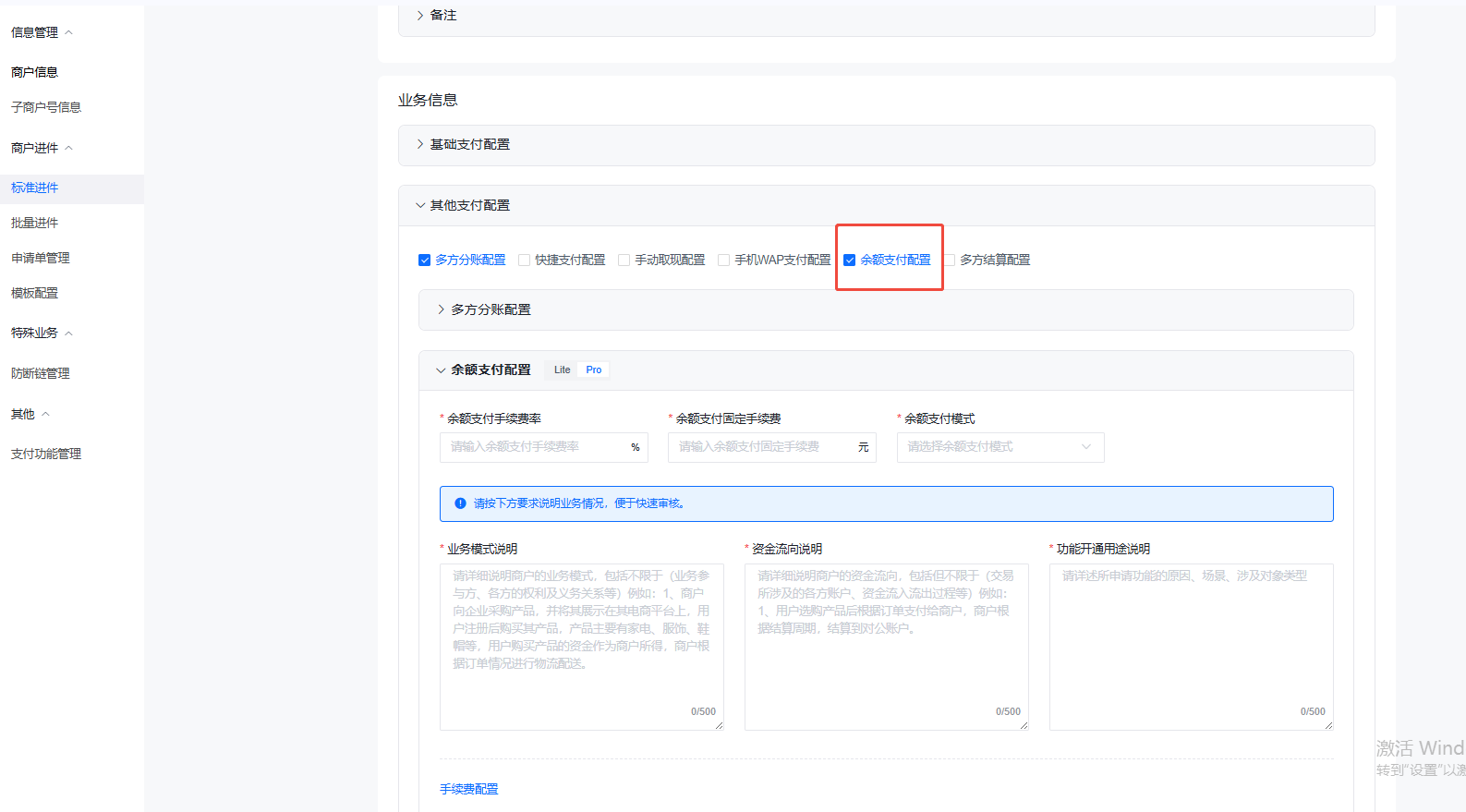Open 子商户号信息 in the sidebar
Viewport: 1466px width, 812px height.
click(46, 107)
